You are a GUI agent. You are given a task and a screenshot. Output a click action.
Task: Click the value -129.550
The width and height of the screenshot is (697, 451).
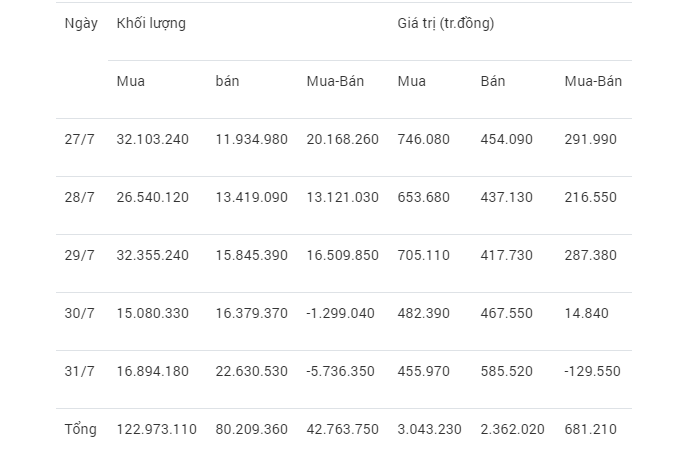[592, 371]
